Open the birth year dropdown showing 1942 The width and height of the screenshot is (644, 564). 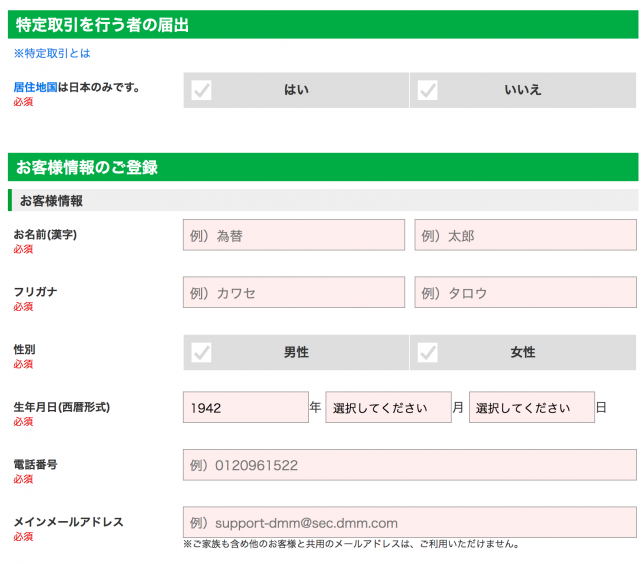(x=245, y=408)
